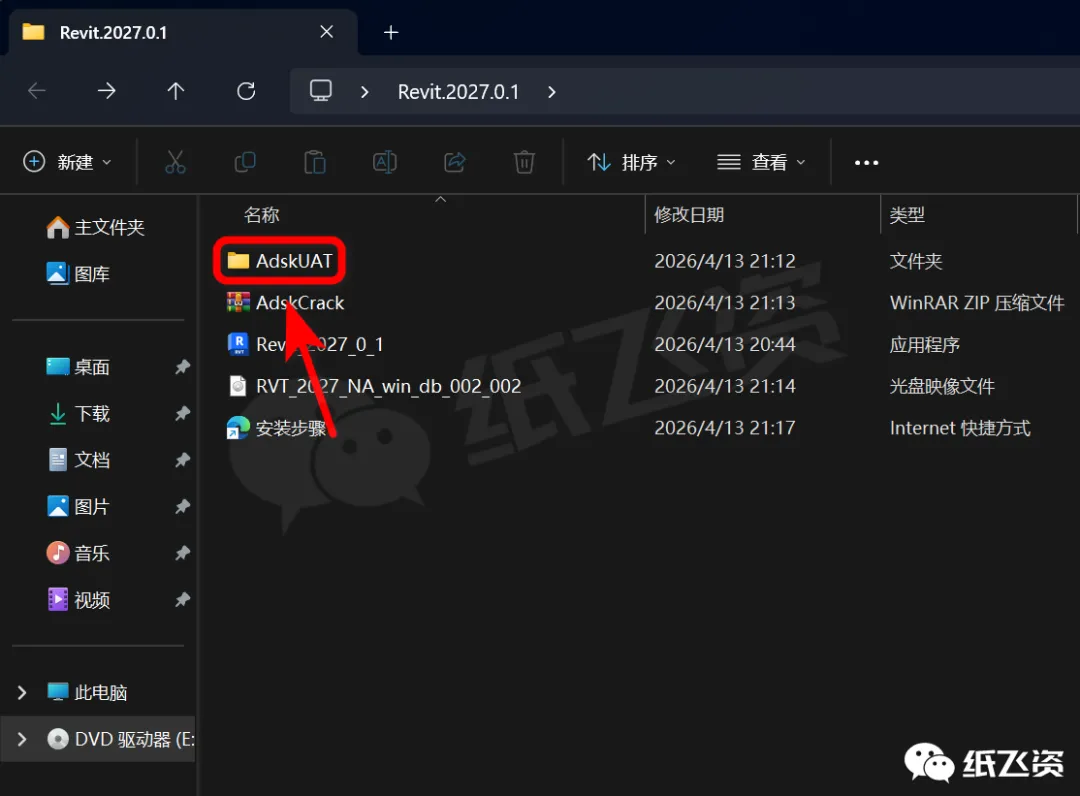Viewport: 1080px width, 796px height.
Task: Click the 2026/4/13 21:12 date cell
Action: click(x=725, y=261)
